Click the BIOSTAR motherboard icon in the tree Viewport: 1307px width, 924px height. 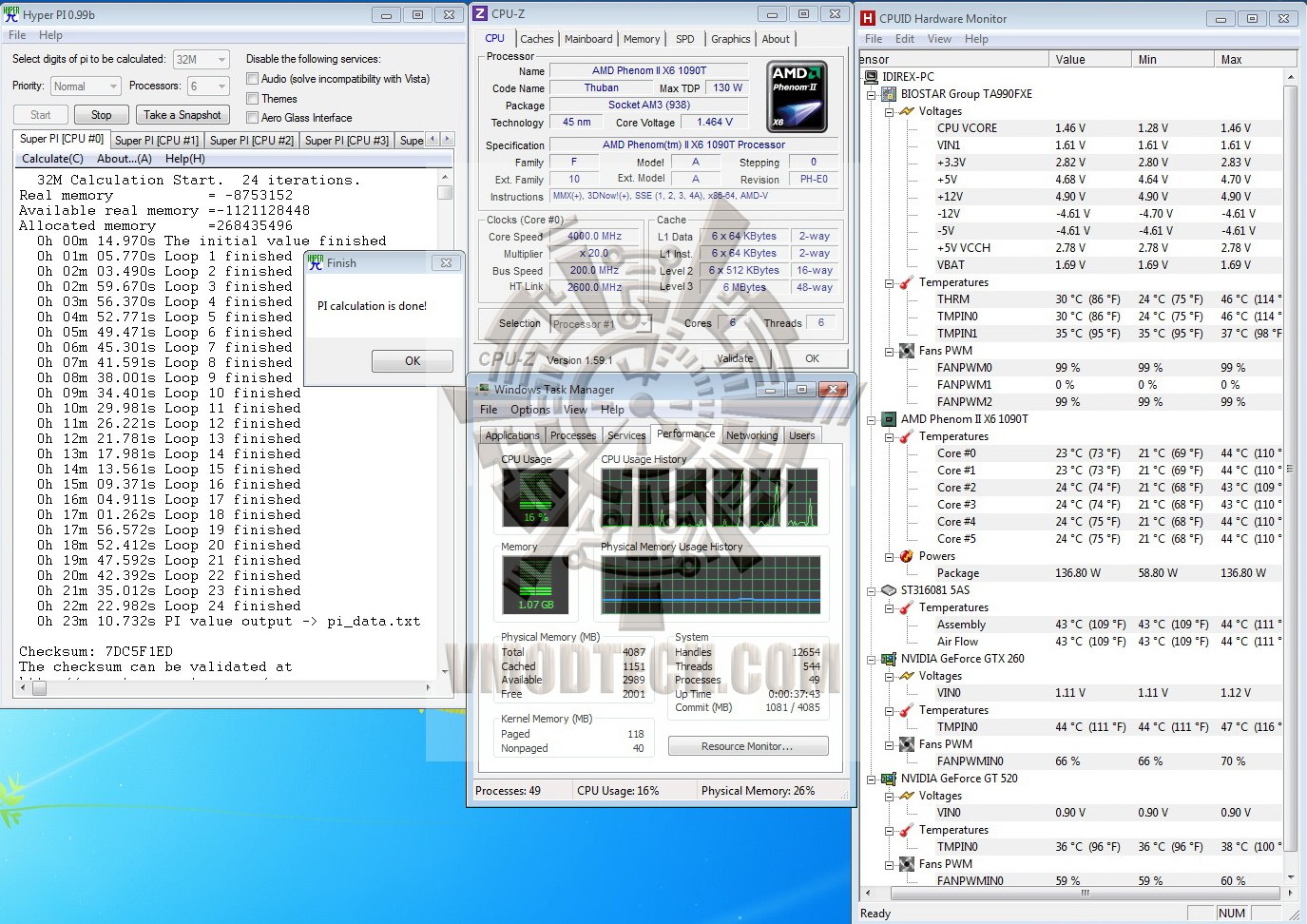click(889, 94)
